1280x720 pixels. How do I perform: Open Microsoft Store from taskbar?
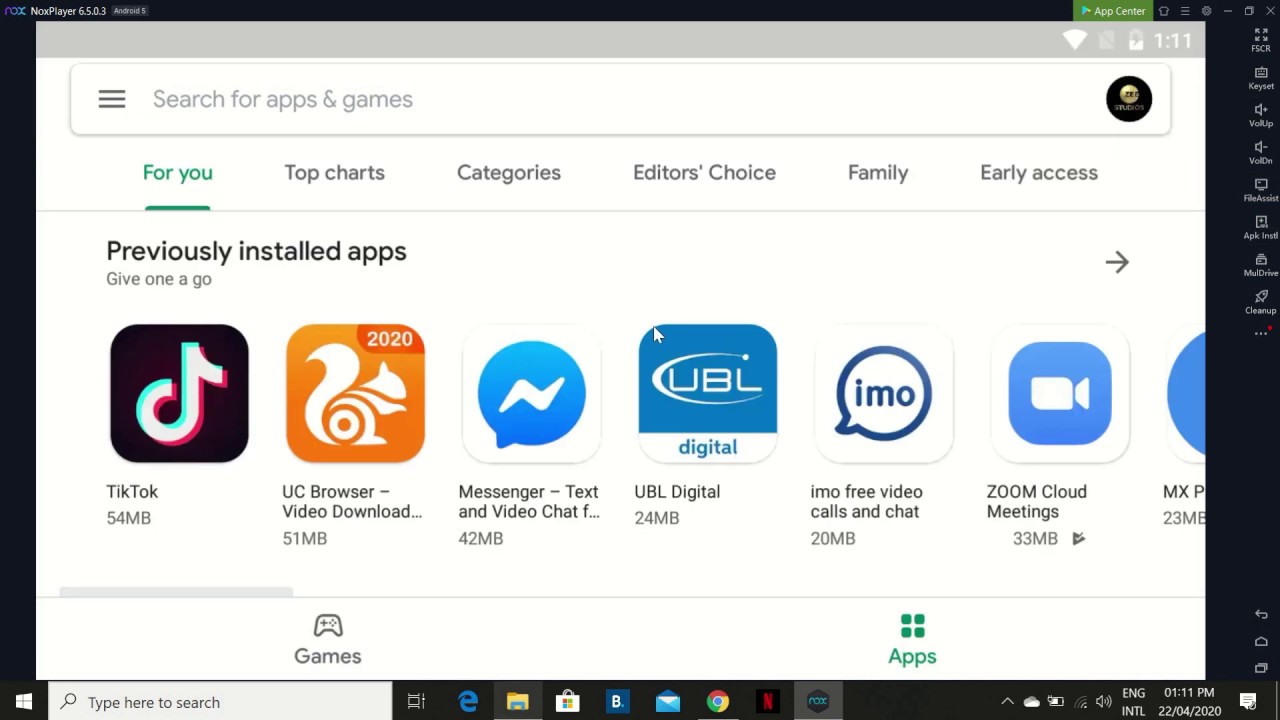pyautogui.click(x=567, y=702)
